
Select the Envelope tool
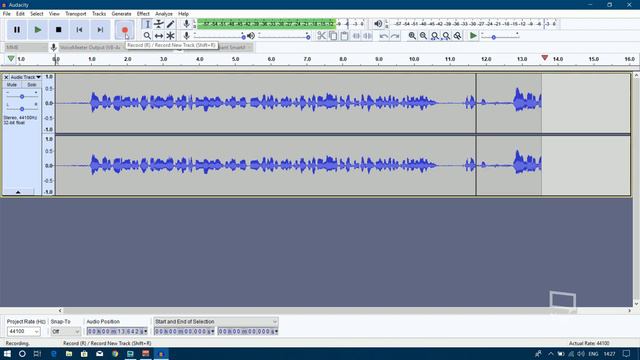[x=159, y=24]
